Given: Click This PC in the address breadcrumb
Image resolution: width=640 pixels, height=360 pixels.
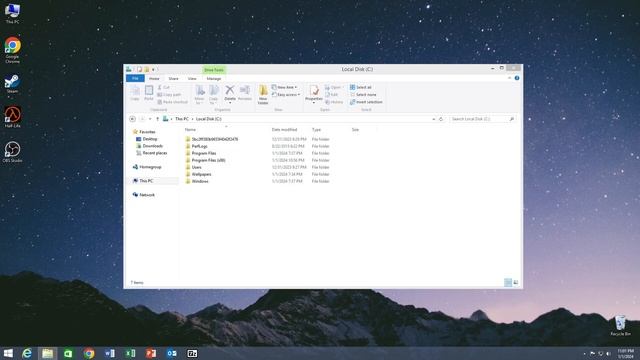Looking at the screenshot, I should pyautogui.click(x=182, y=119).
